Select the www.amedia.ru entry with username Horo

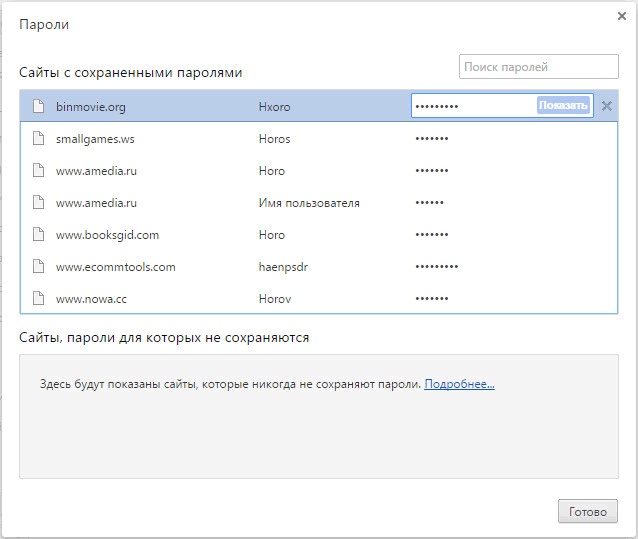pos(96,171)
